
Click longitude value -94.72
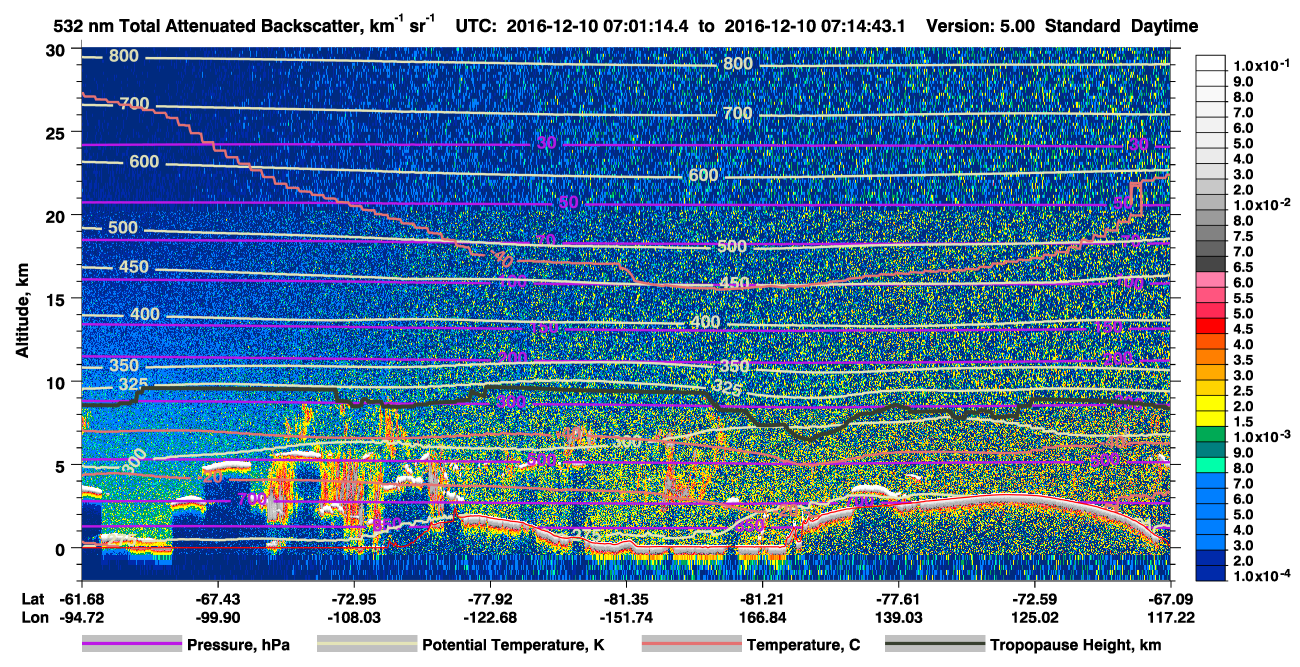coord(81,618)
